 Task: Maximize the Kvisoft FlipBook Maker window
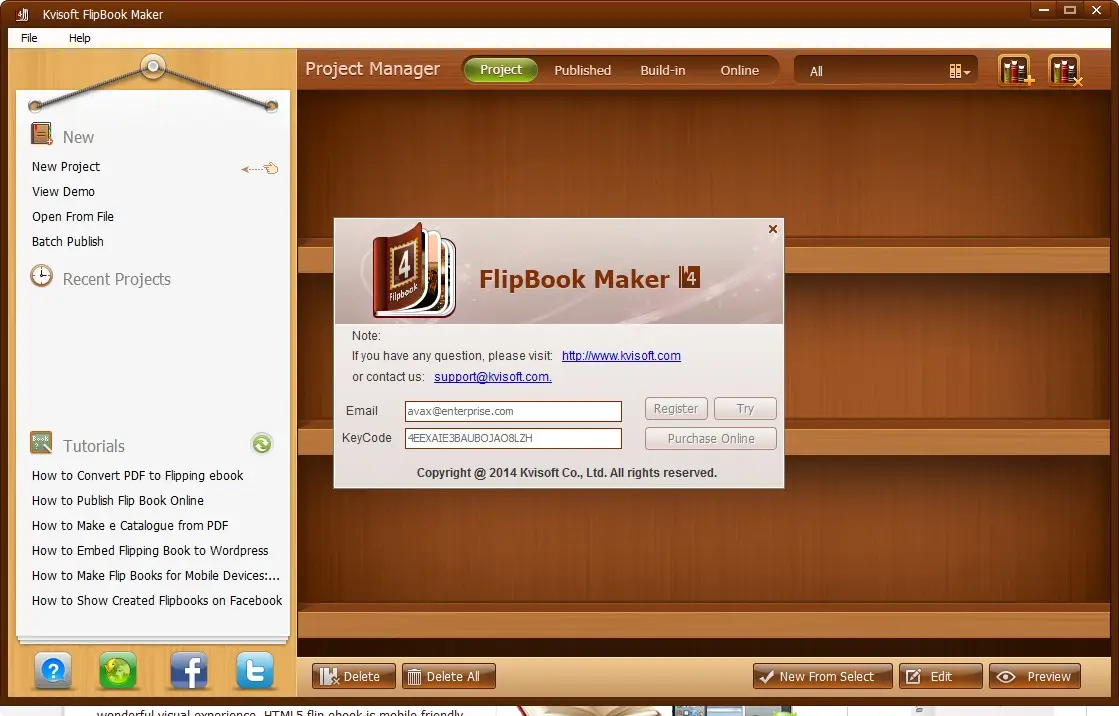coord(1070,10)
